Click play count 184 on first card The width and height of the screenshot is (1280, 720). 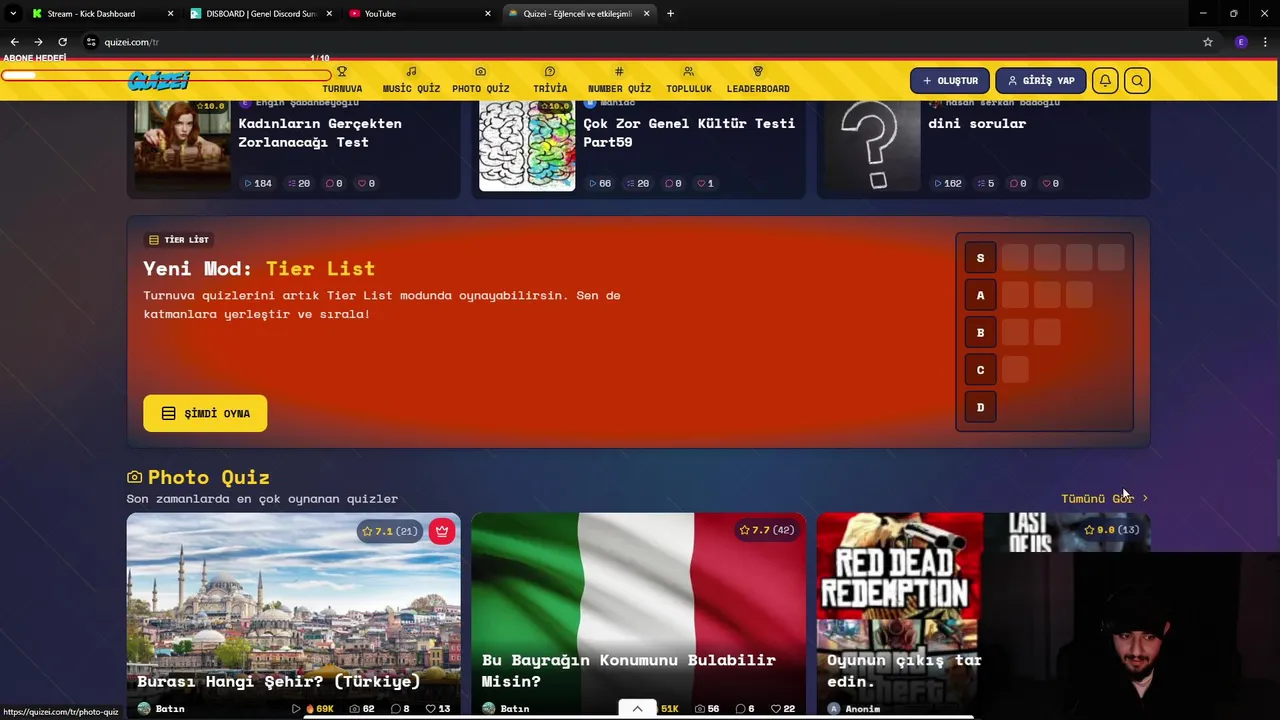click(x=258, y=183)
